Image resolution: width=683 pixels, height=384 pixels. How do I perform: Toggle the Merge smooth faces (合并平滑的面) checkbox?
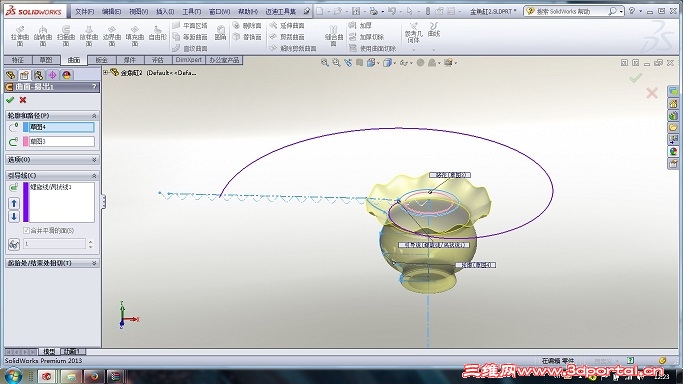pyautogui.click(x=26, y=230)
